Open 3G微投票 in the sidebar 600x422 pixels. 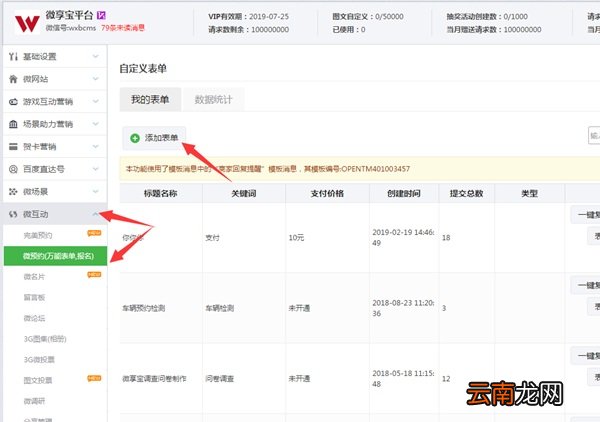pyautogui.click(x=39, y=360)
